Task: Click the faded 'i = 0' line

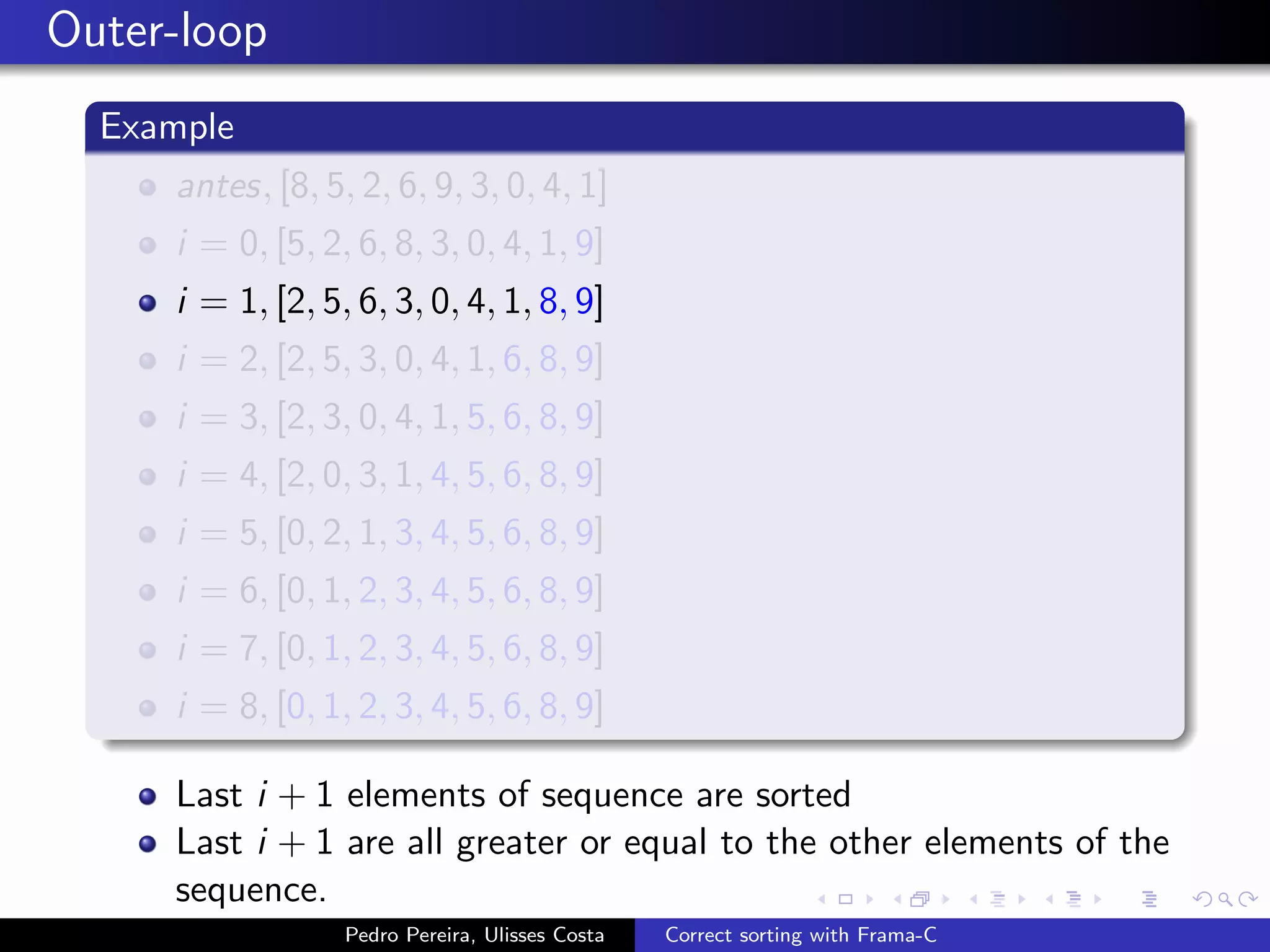Action: [x=389, y=244]
